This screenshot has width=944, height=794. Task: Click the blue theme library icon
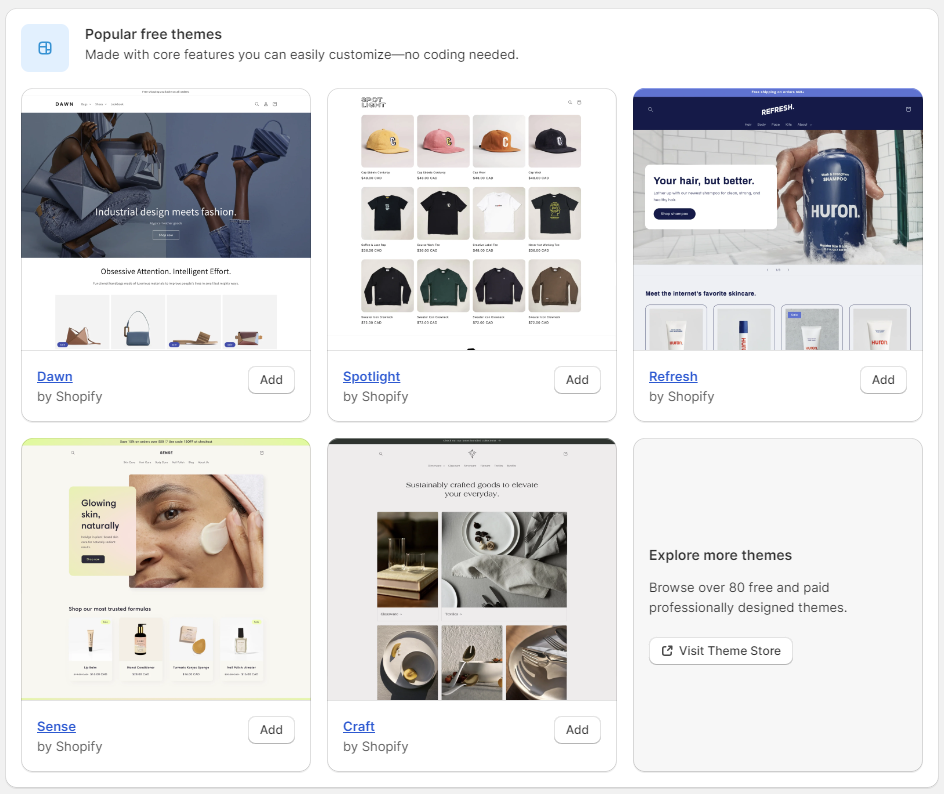[x=44, y=47]
